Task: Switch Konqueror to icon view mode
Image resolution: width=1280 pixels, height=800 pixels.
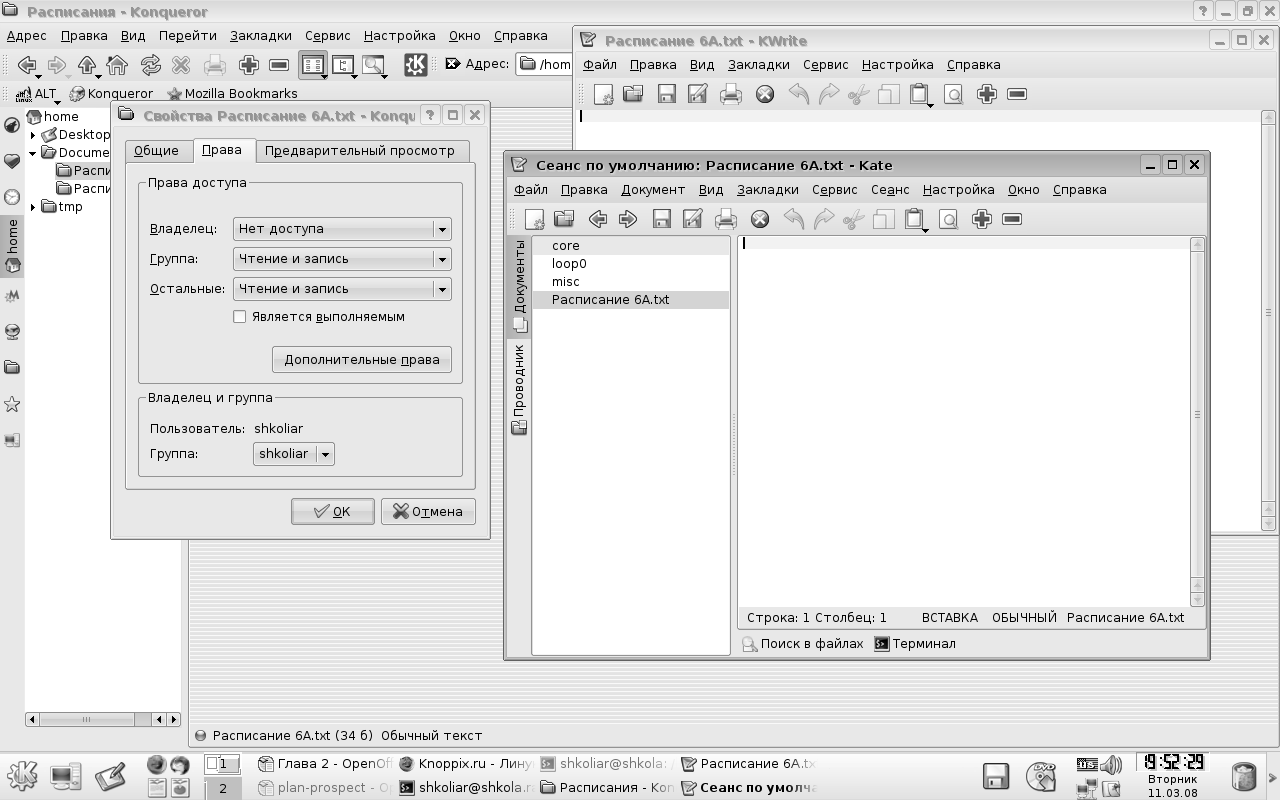Action: point(313,66)
